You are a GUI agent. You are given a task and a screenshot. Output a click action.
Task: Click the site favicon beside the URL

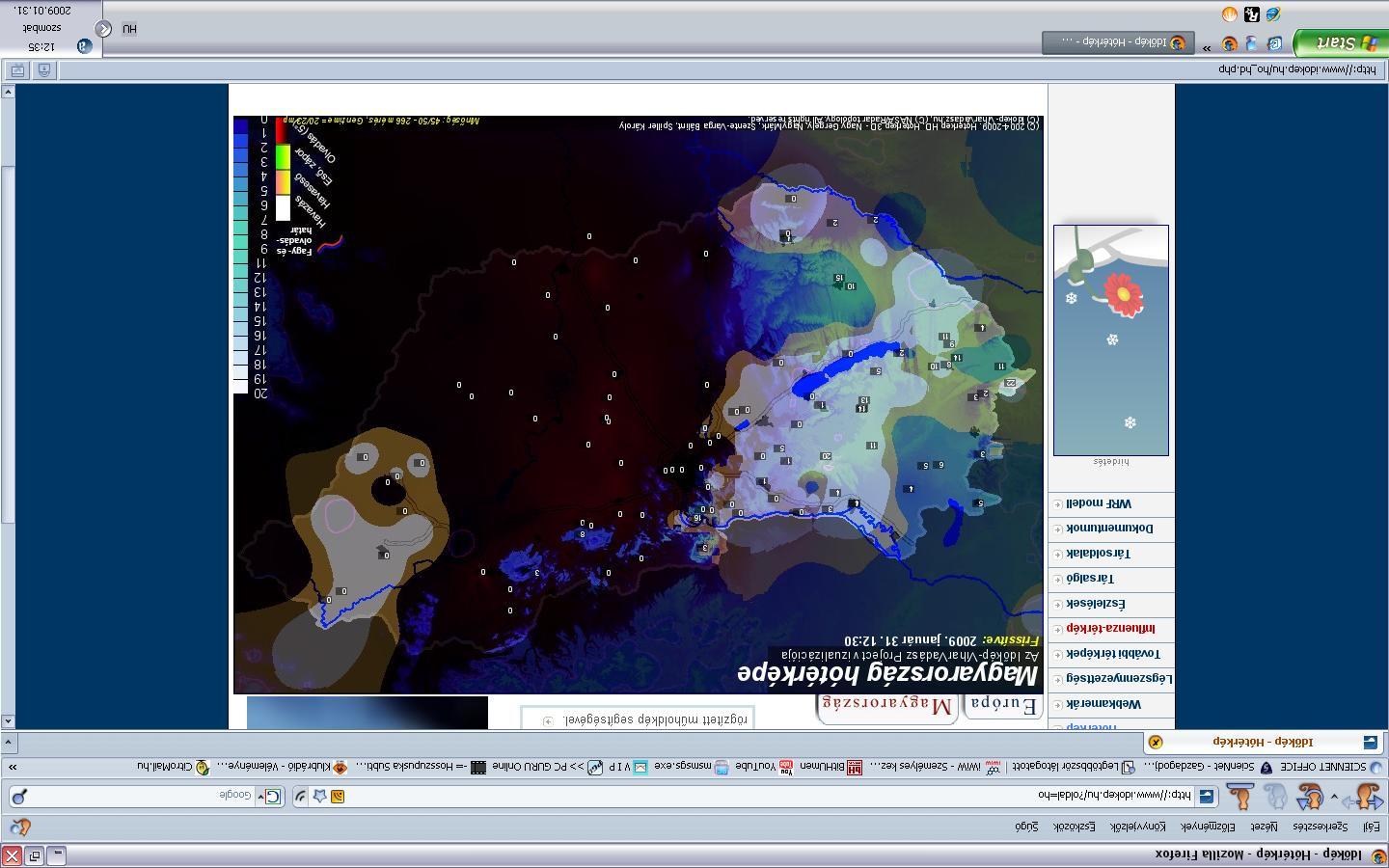[x=1207, y=797]
